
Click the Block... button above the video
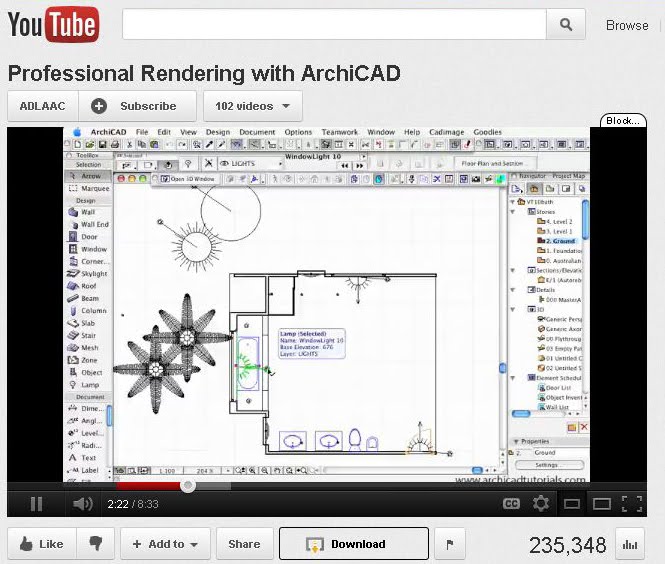tap(623, 120)
